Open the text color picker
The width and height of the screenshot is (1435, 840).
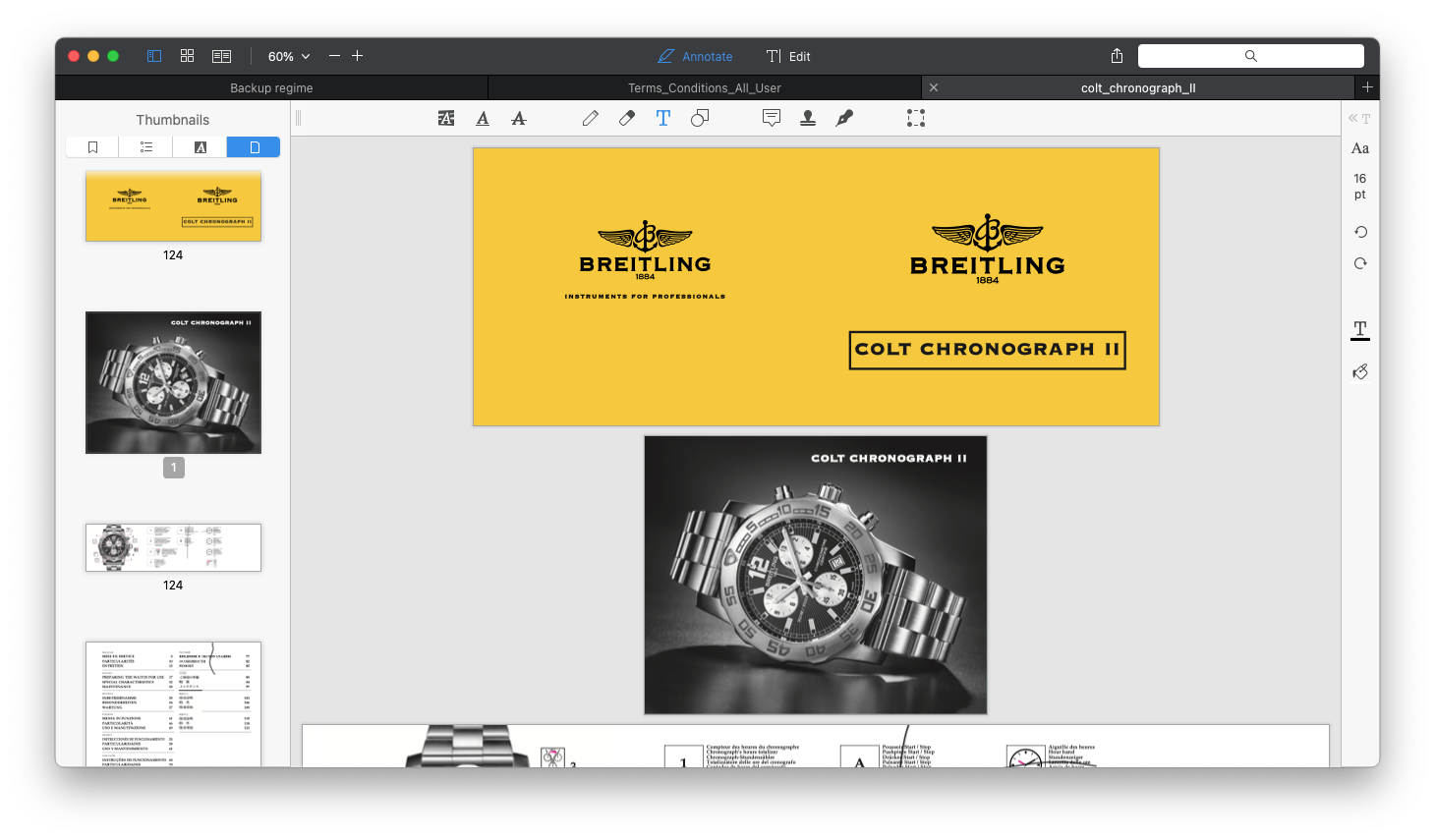1360,329
